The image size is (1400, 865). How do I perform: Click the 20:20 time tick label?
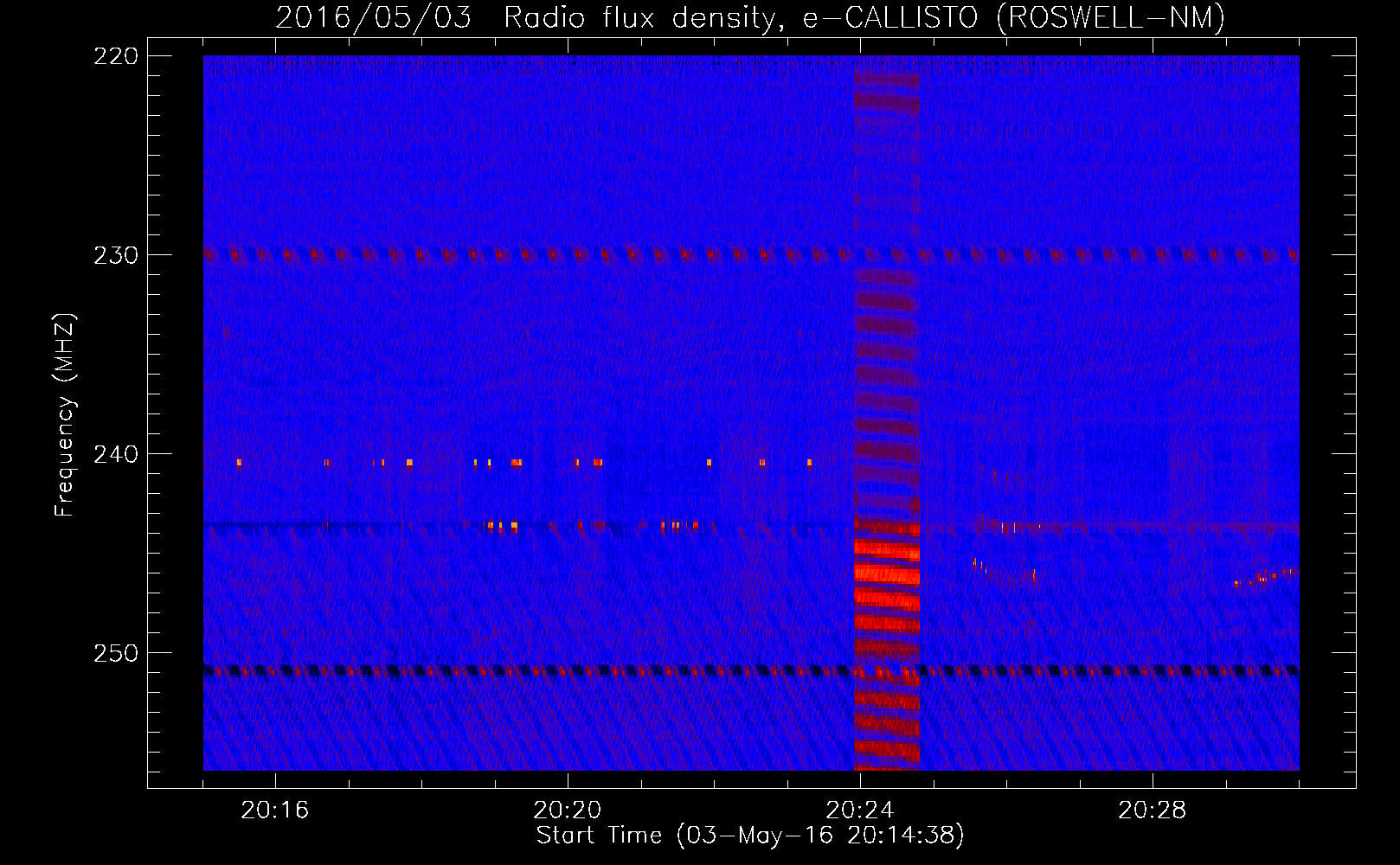coord(568,811)
